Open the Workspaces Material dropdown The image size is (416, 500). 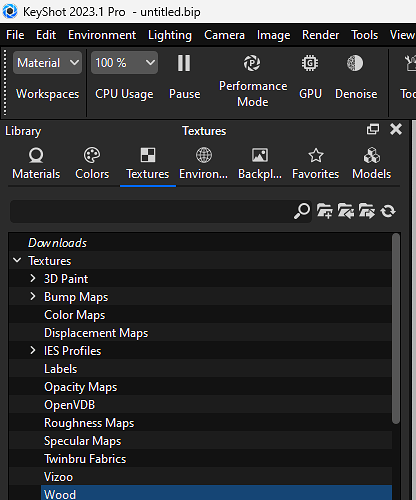[x=47, y=63]
